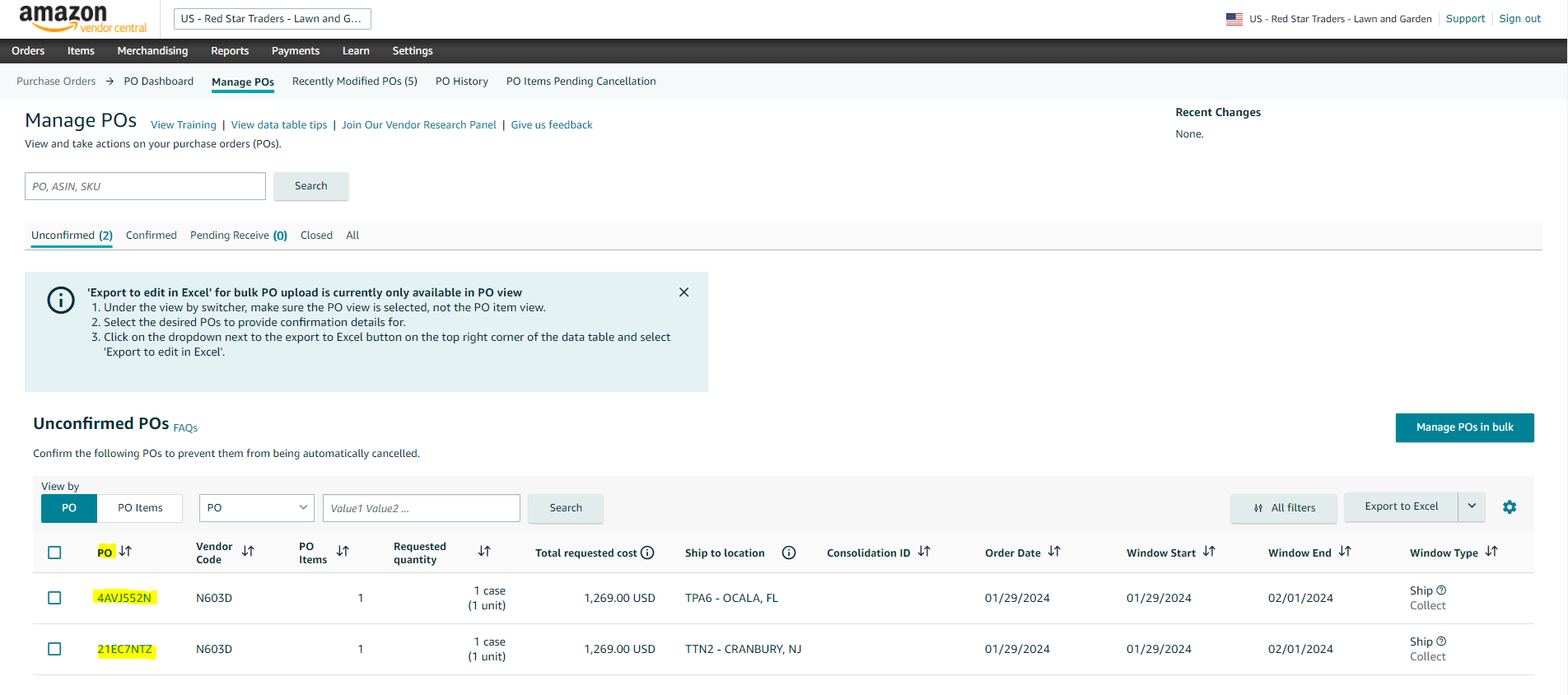This screenshot has width=1568, height=695.
Task: Sort table by PO column arrows
Action: (125, 551)
